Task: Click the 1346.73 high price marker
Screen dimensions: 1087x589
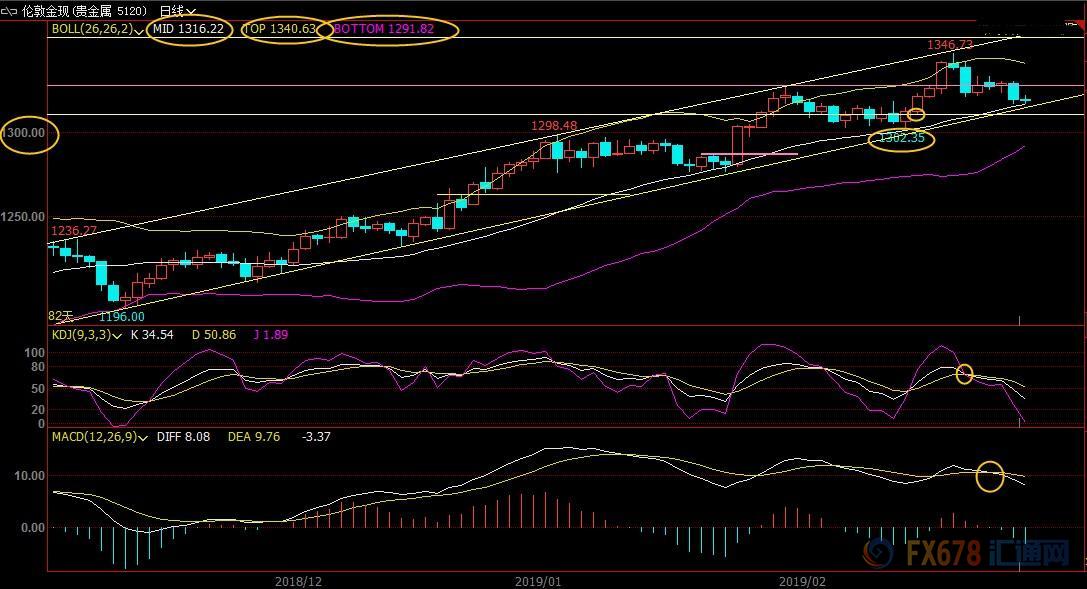Action: coord(949,45)
